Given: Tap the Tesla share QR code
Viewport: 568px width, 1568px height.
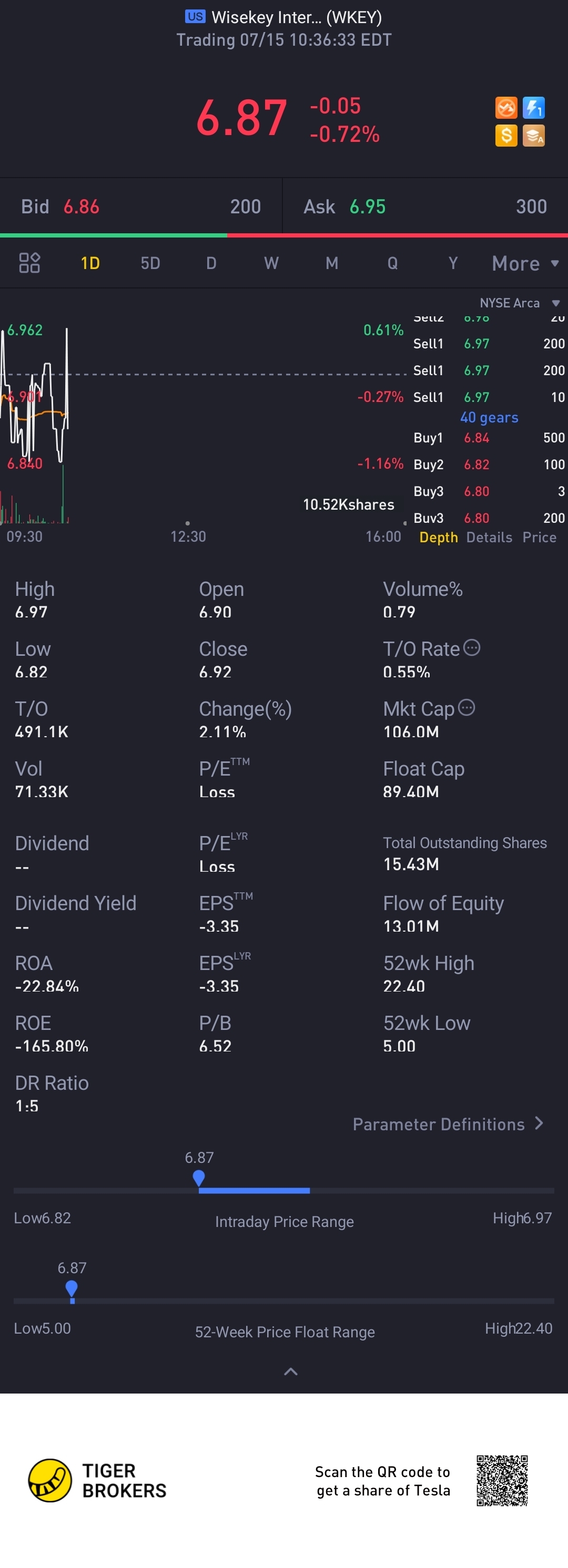Looking at the screenshot, I should [502, 1480].
